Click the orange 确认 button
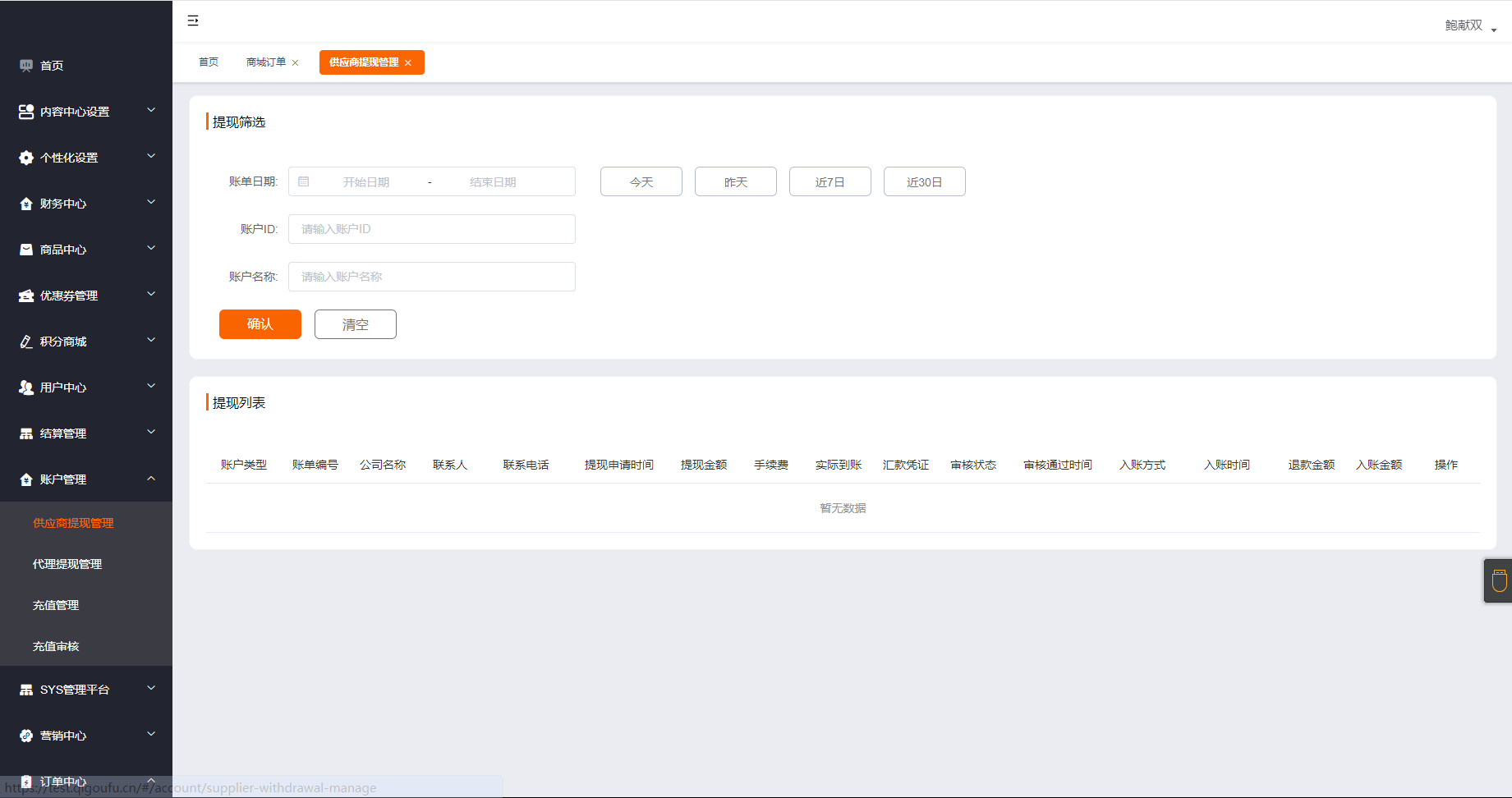 pyautogui.click(x=260, y=324)
